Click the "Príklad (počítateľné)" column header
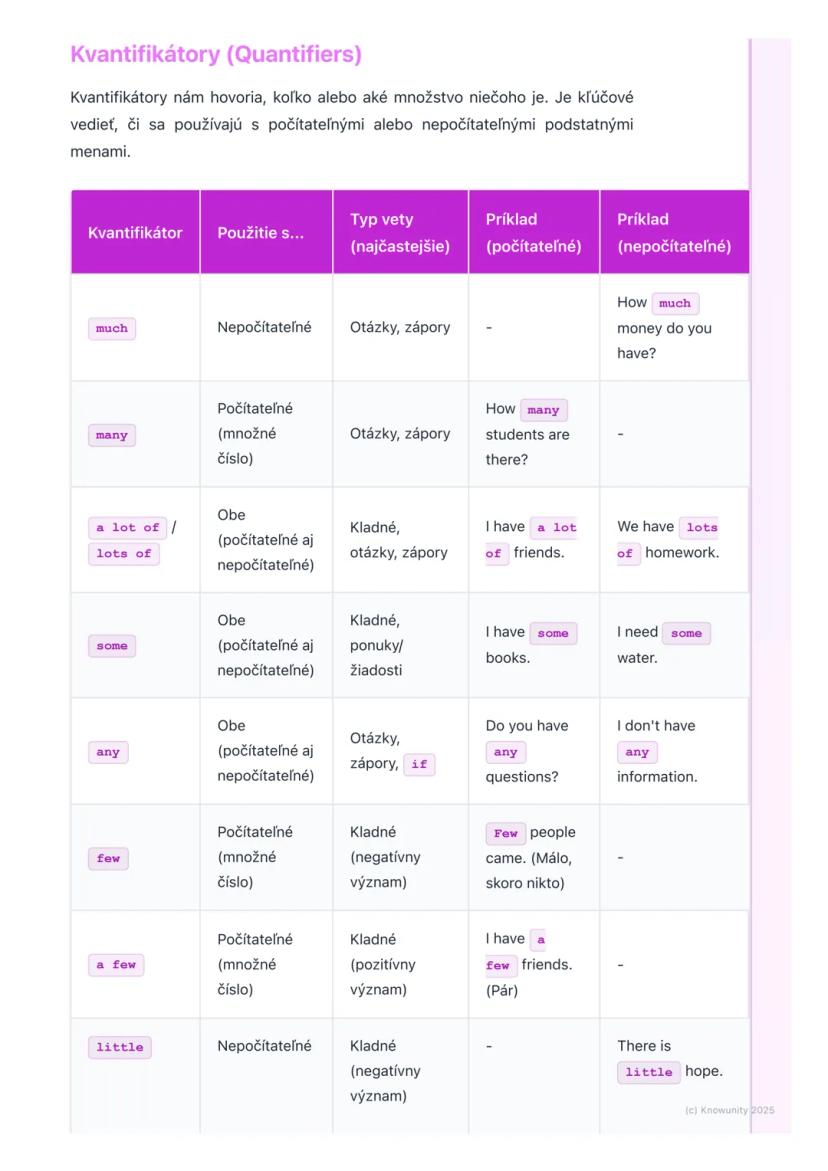This screenshot has width=828, height=1171. 533,233
